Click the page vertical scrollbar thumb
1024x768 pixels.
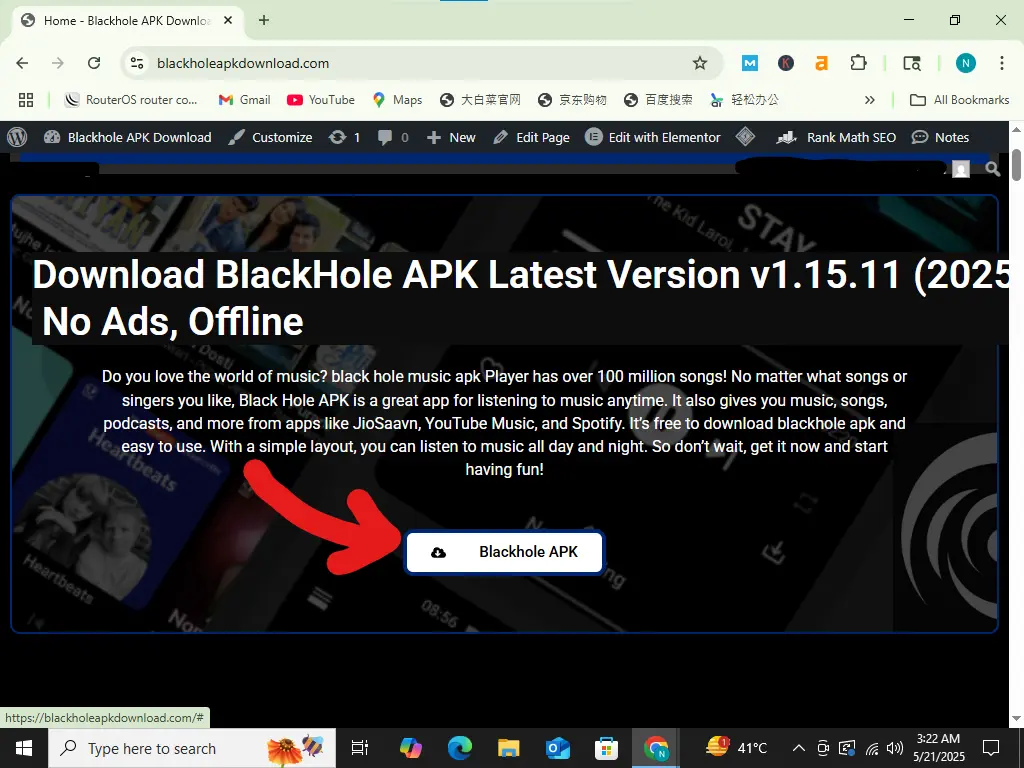point(1017,165)
